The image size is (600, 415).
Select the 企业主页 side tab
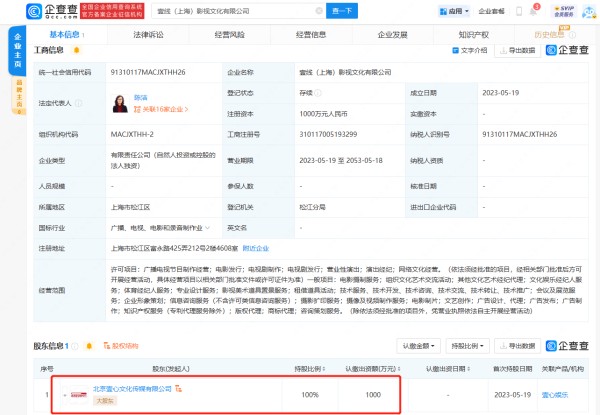[x=18, y=50]
